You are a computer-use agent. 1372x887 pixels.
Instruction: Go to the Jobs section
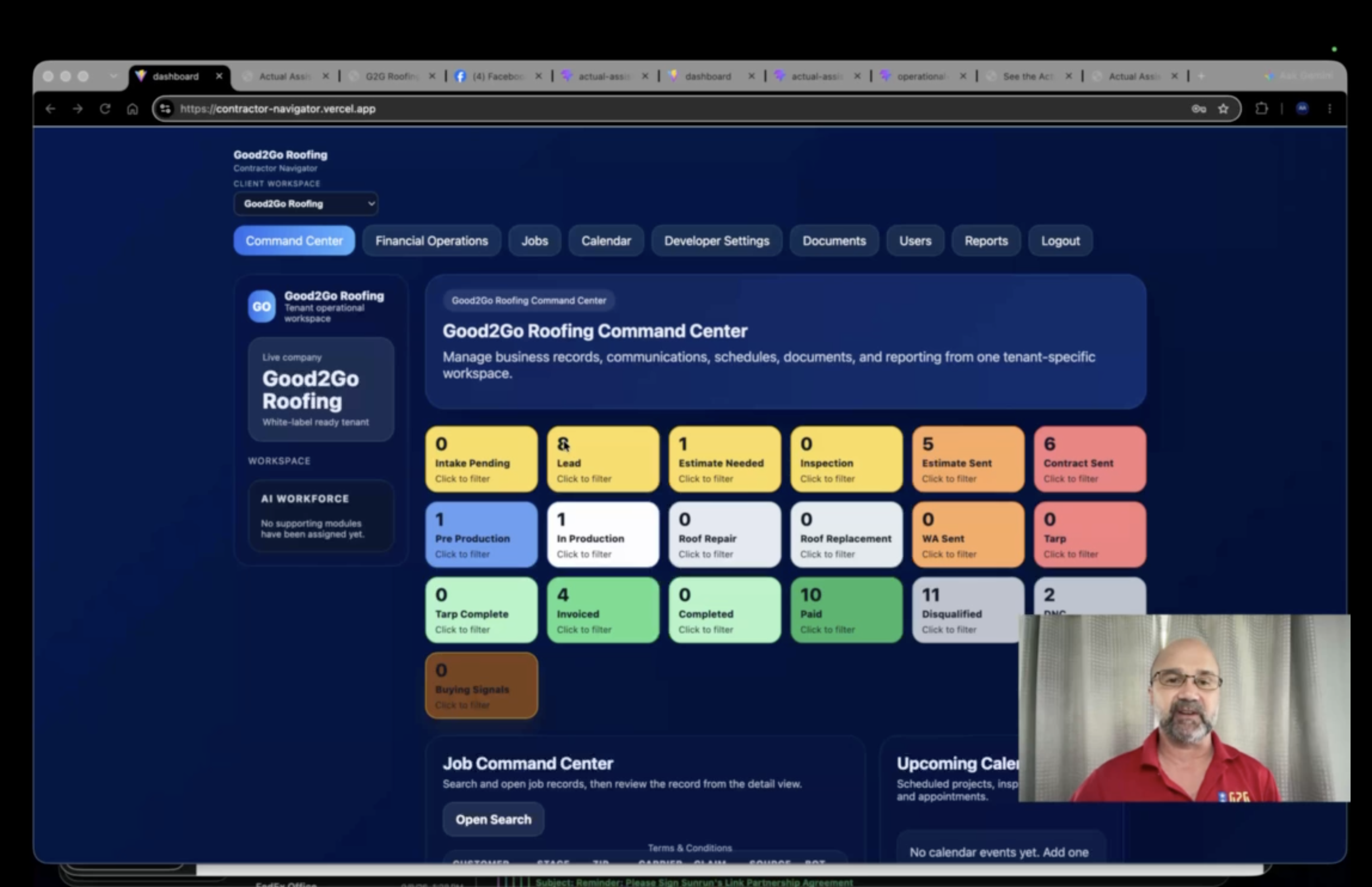tap(535, 241)
